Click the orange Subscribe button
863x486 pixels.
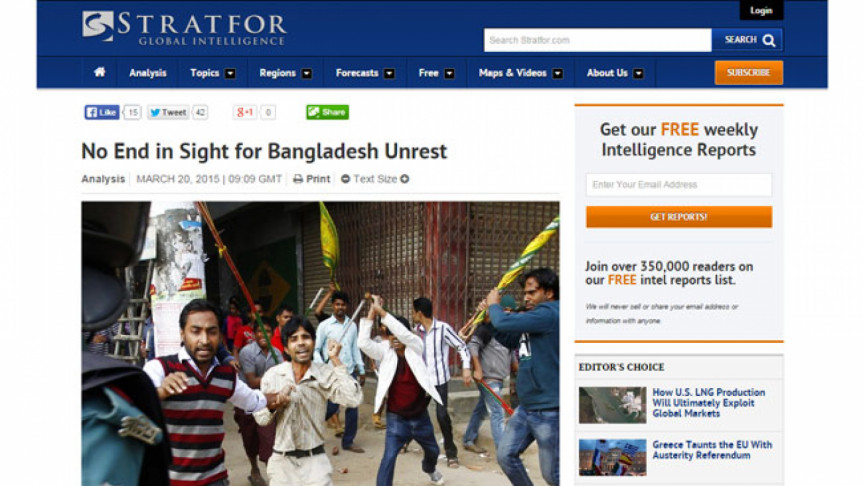749,73
